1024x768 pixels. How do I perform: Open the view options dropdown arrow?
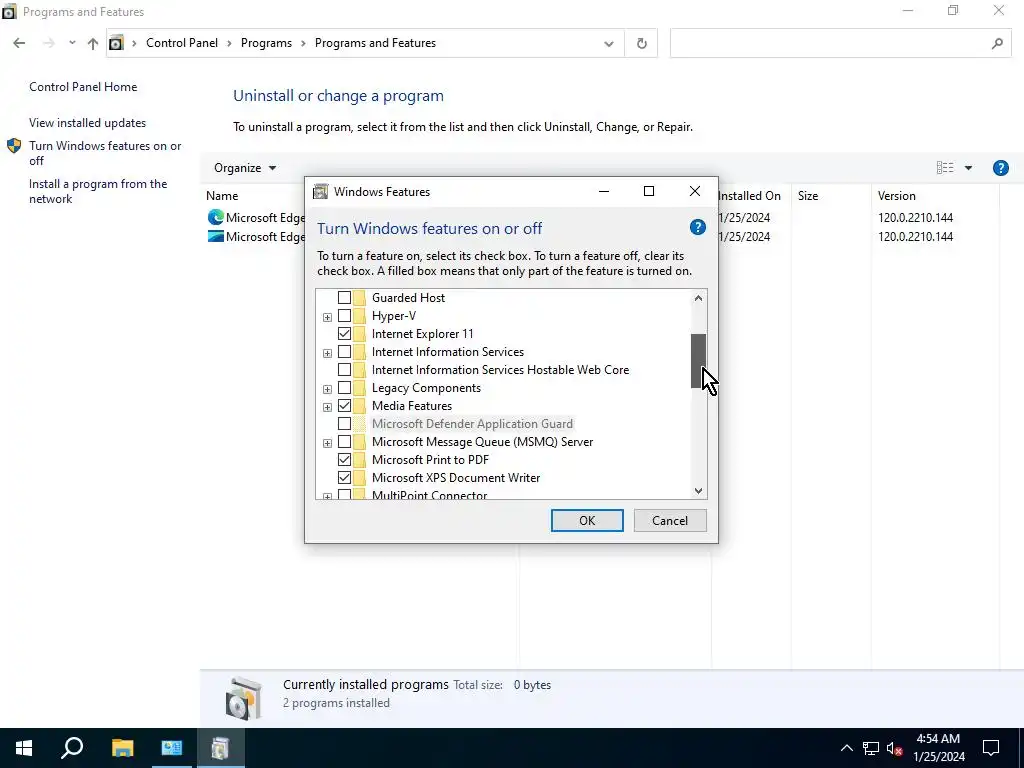(x=968, y=168)
